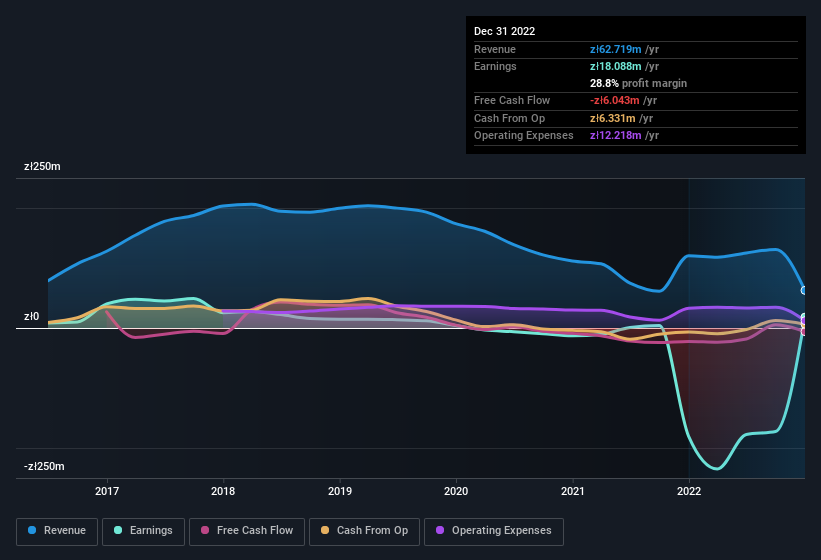Click the Free Cash Flow label in tooltip
Viewport: 821px width, 560px height.
pyautogui.click(x=512, y=100)
